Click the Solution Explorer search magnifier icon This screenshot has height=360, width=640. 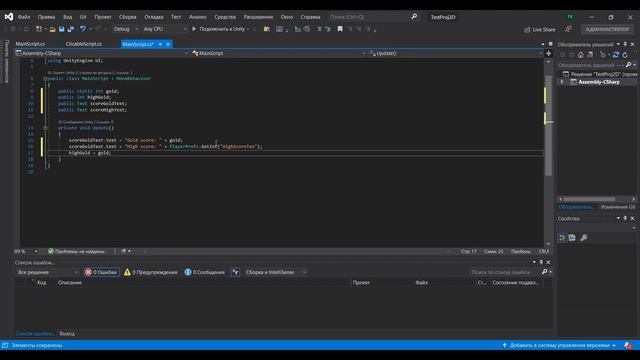tap(629, 65)
